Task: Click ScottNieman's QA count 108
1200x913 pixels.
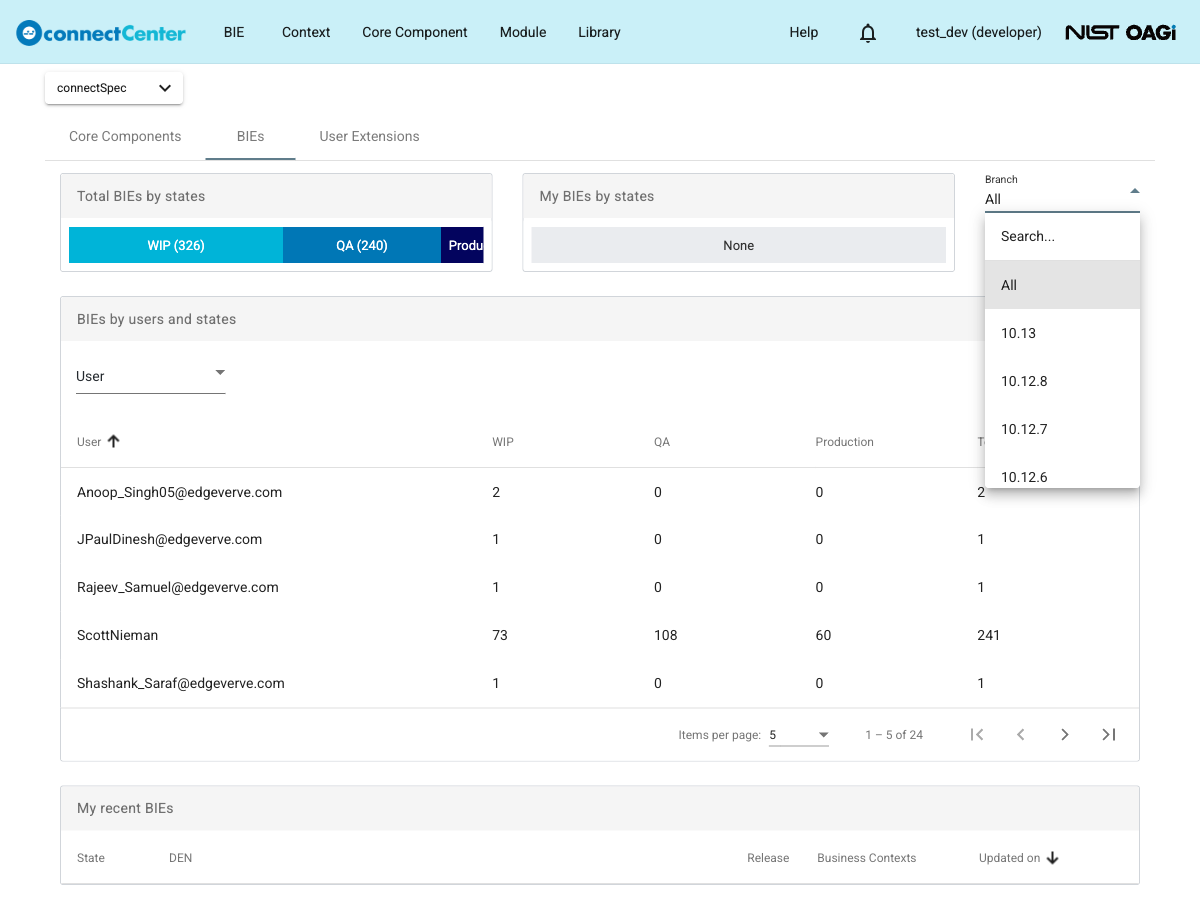Action: coord(666,635)
